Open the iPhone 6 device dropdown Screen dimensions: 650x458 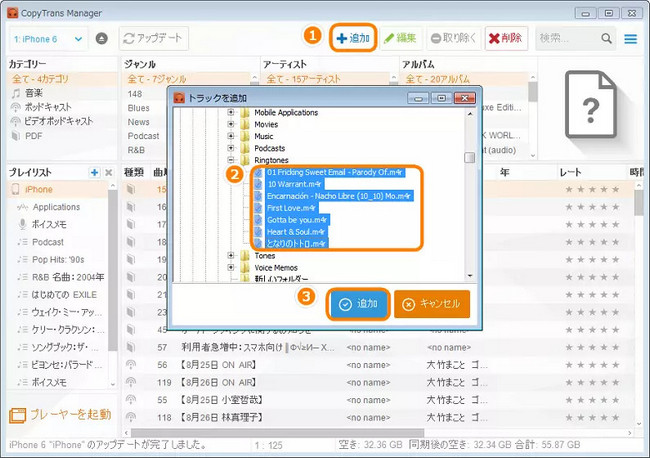coord(48,39)
